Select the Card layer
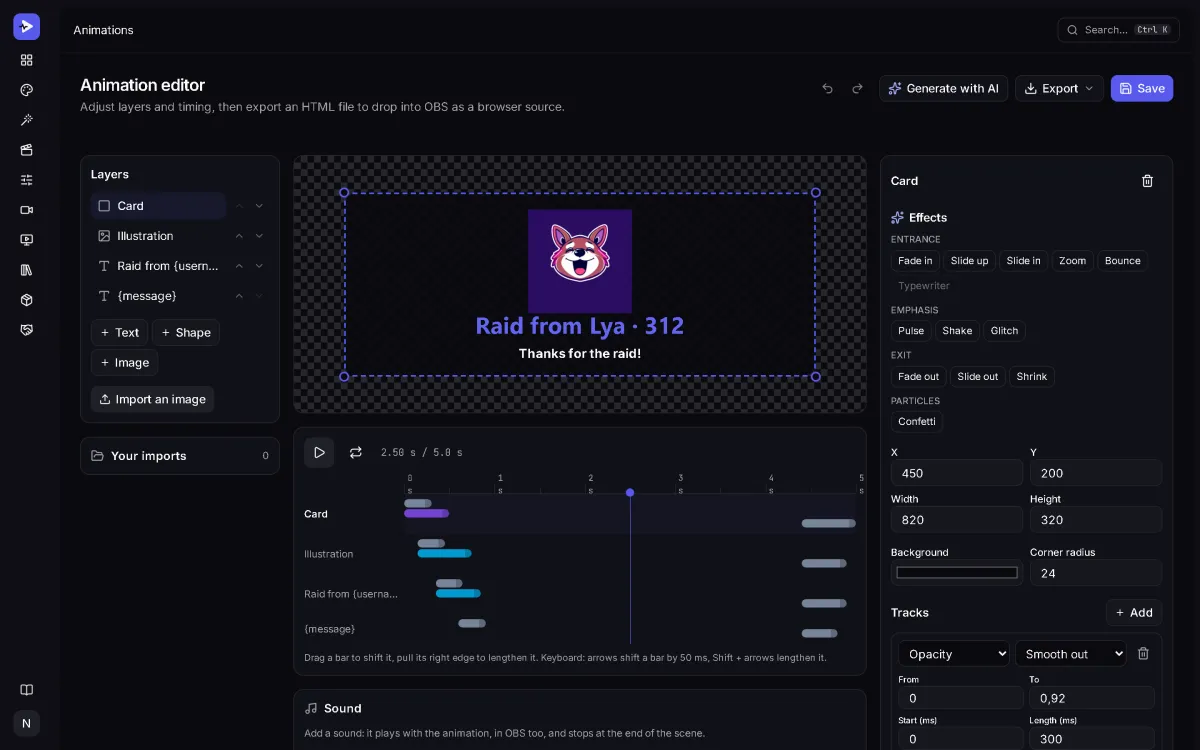Viewport: 1200px width, 750px height. tap(159, 206)
